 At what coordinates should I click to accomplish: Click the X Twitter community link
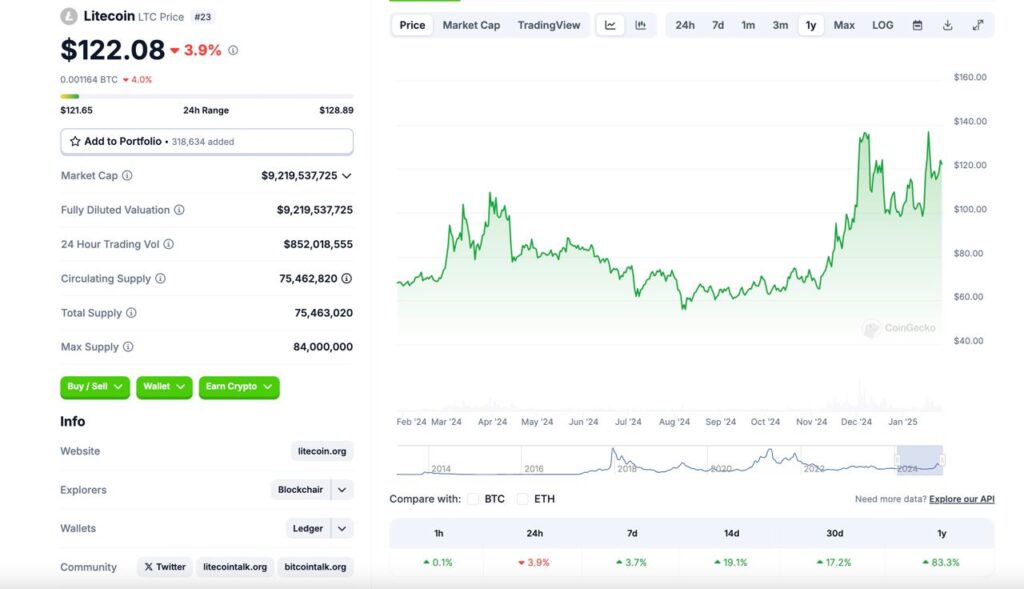point(165,567)
